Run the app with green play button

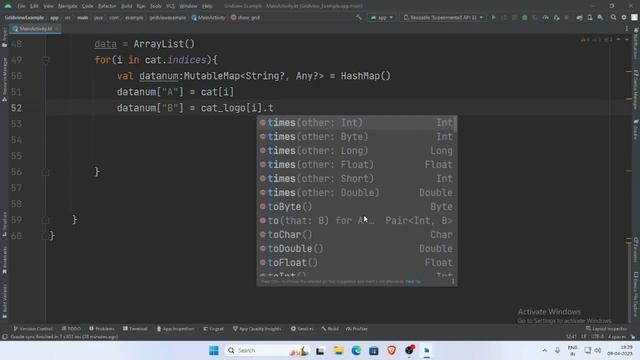[x=493, y=18]
